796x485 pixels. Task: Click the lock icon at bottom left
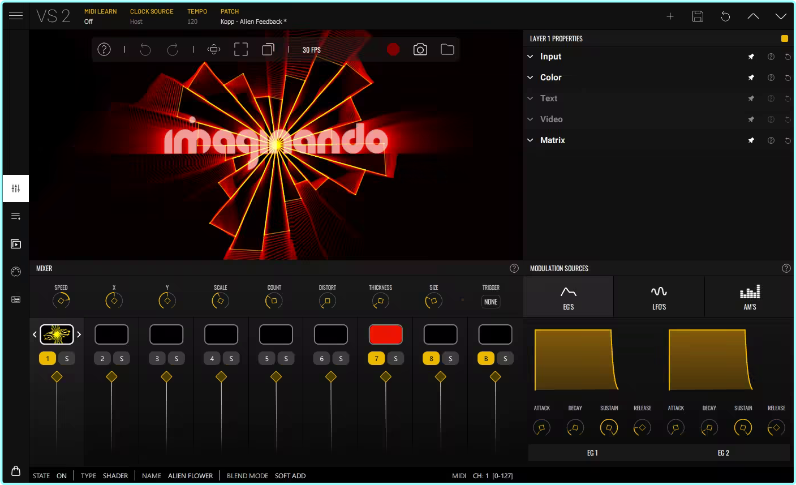tap(16, 471)
